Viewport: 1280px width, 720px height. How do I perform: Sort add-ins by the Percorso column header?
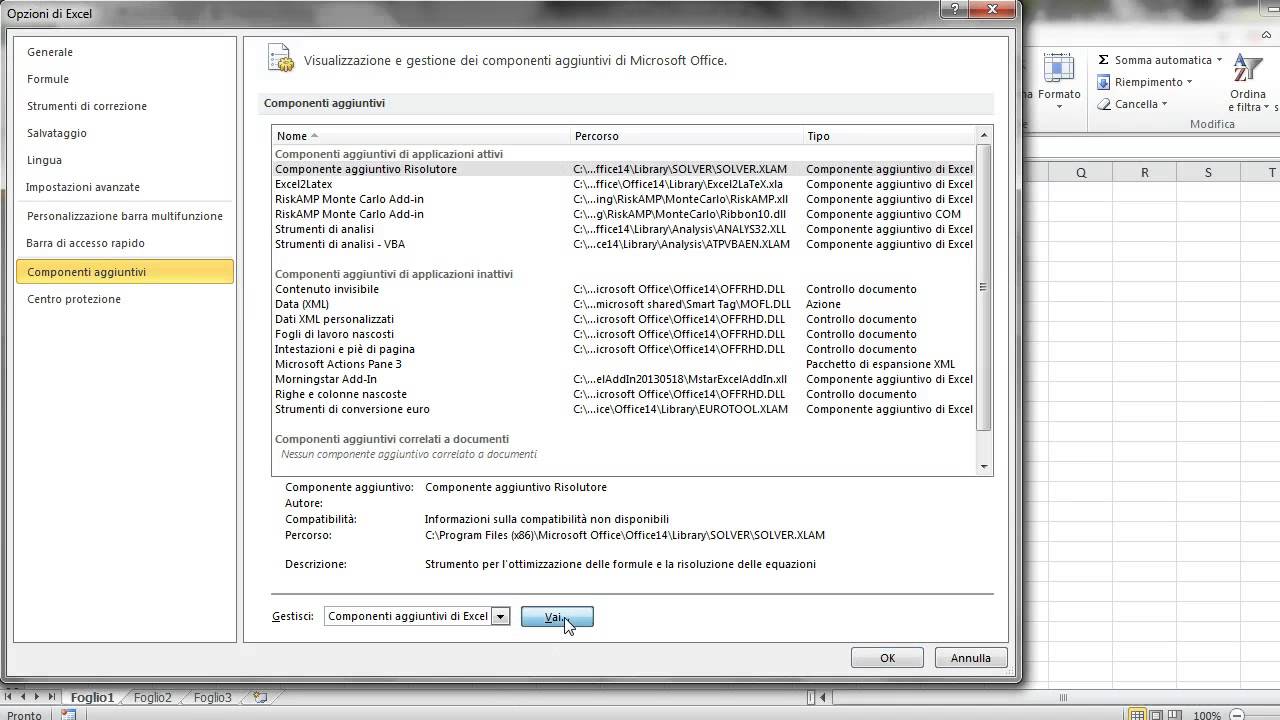click(x=688, y=136)
